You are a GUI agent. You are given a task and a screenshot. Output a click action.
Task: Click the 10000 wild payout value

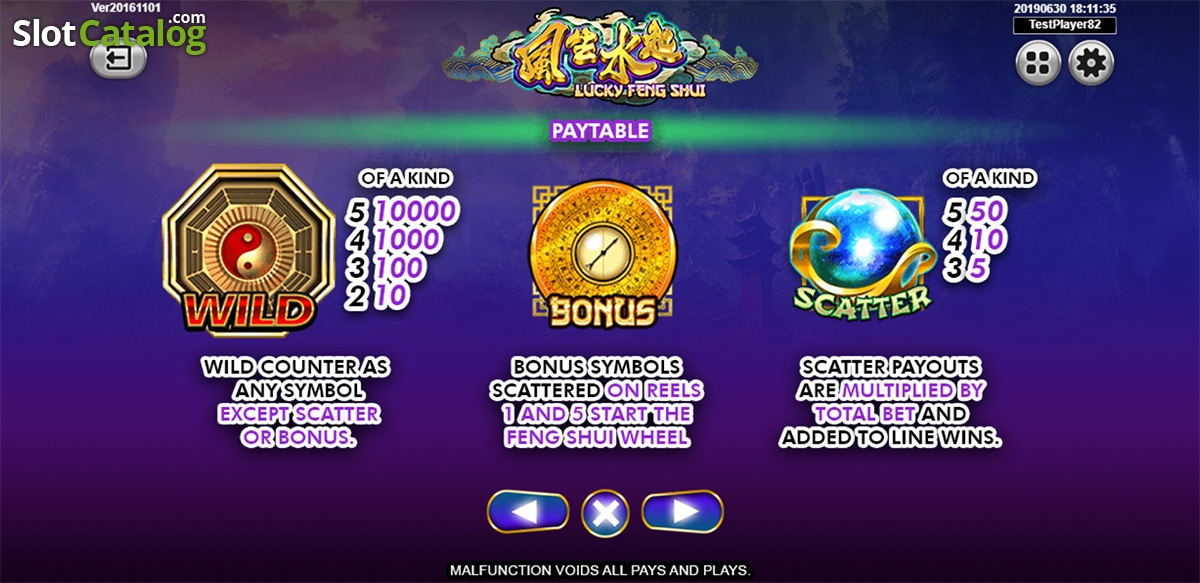point(417,211)
